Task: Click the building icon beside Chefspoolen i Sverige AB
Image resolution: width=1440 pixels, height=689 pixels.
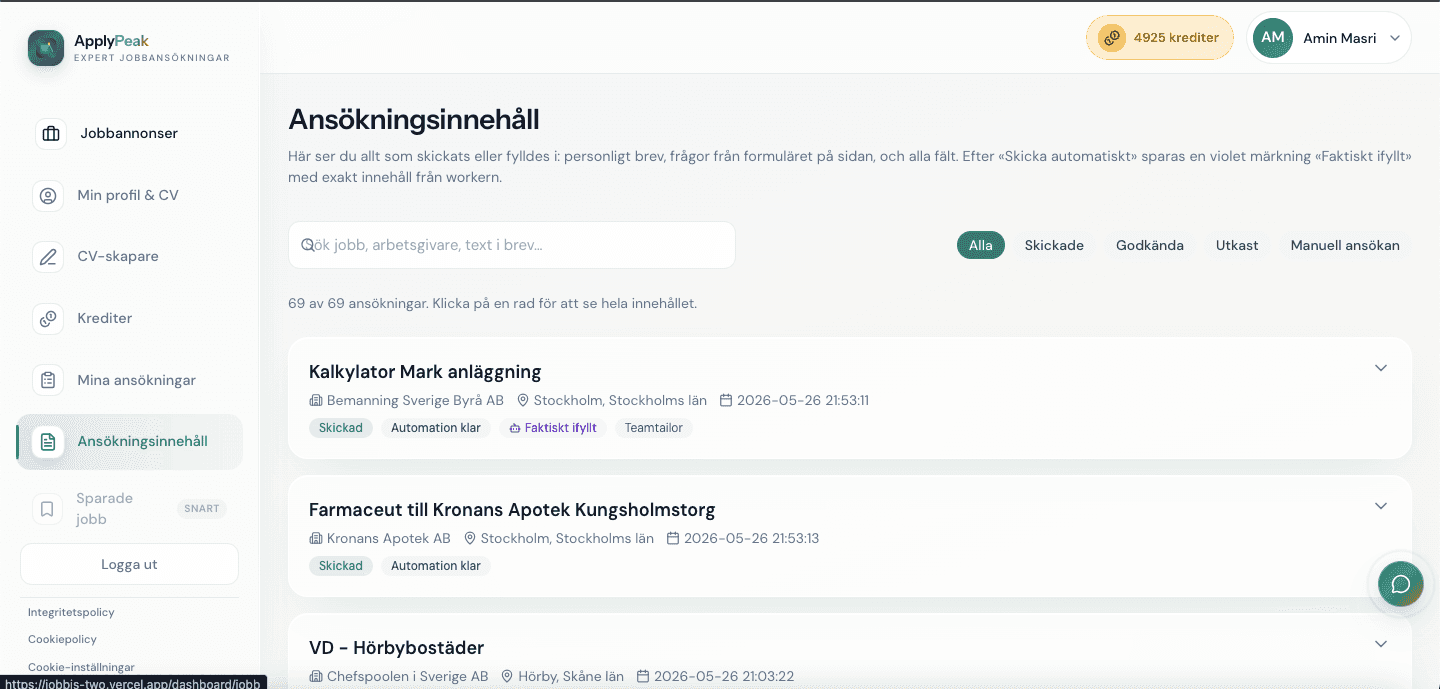Action: [x=316, y=677]
